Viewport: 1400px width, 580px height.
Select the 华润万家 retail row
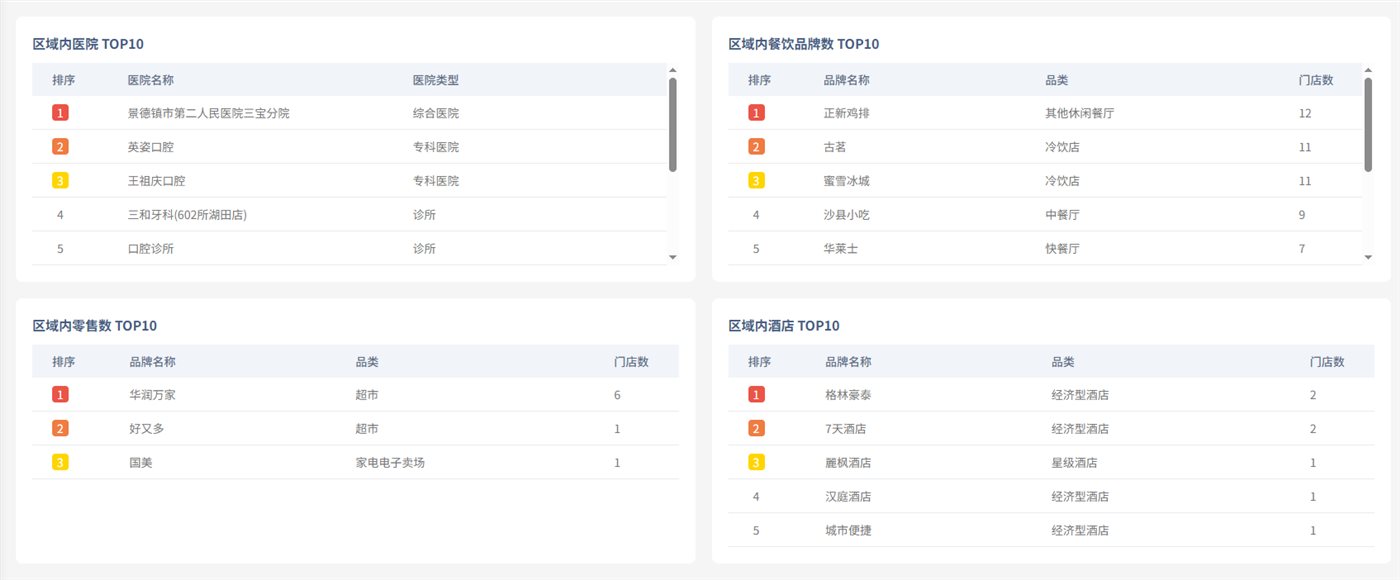coord(355,395)
